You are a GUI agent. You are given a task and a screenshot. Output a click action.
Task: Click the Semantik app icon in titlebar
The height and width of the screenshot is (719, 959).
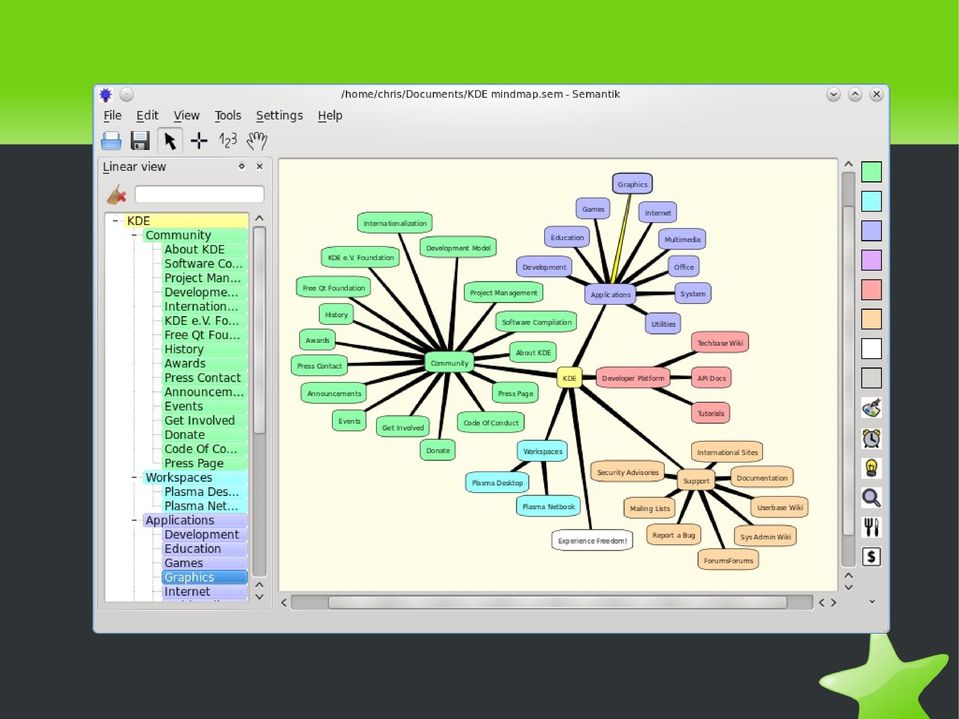(106, 95)
